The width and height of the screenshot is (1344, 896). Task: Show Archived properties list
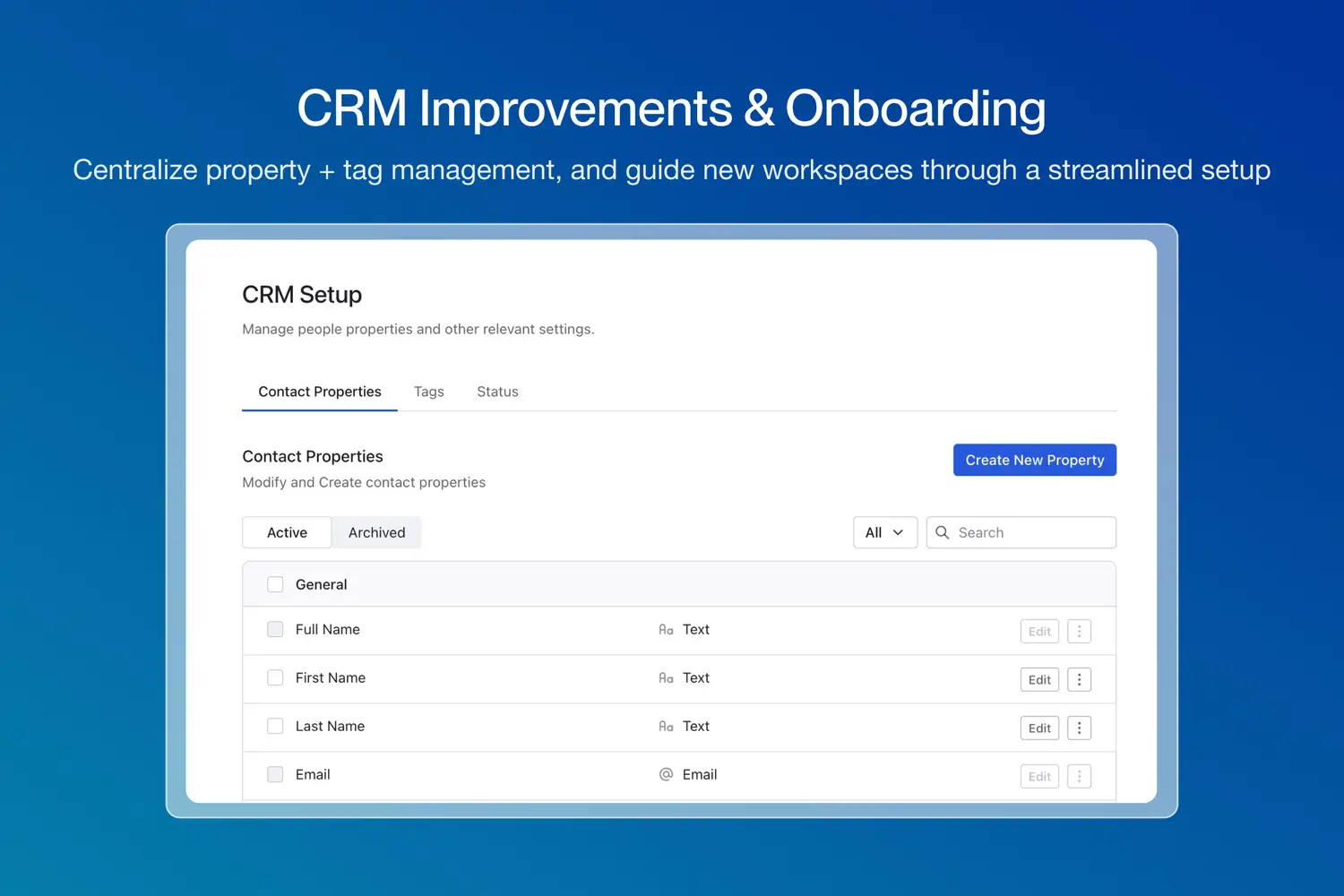tap(376, 532)
